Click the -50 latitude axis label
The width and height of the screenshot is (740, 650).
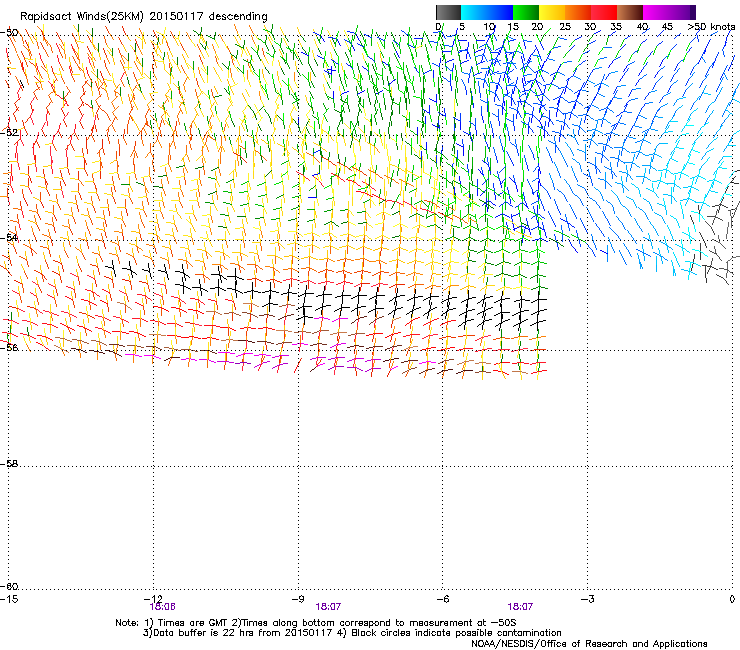point(9,33)
